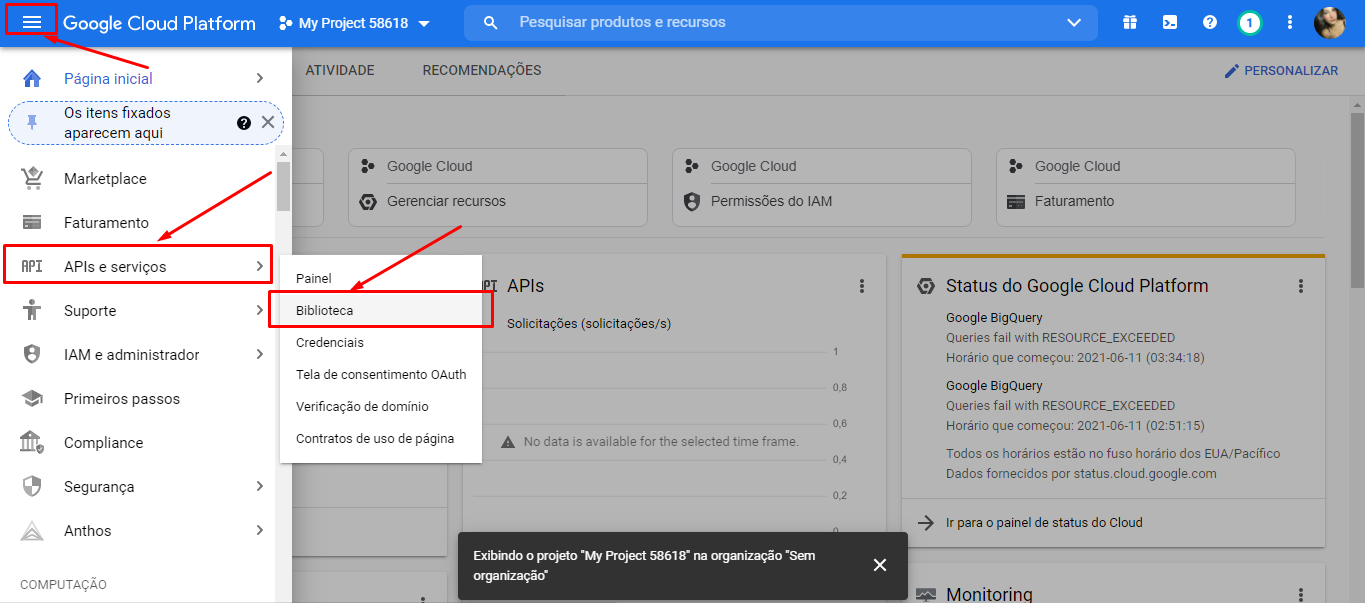Click the Primeiros passos graduation cap icon

tap(32, 398)
